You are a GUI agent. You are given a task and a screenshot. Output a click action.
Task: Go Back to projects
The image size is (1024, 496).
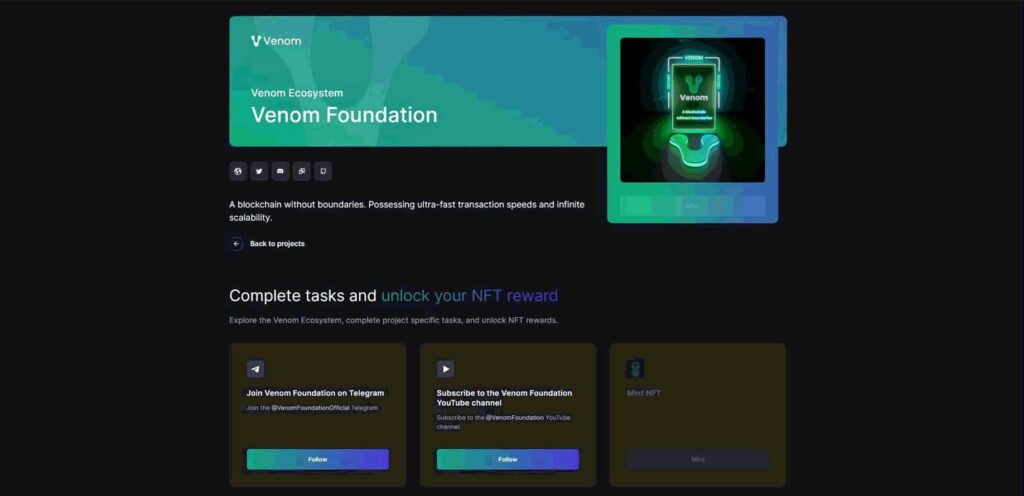coord(277,243)
